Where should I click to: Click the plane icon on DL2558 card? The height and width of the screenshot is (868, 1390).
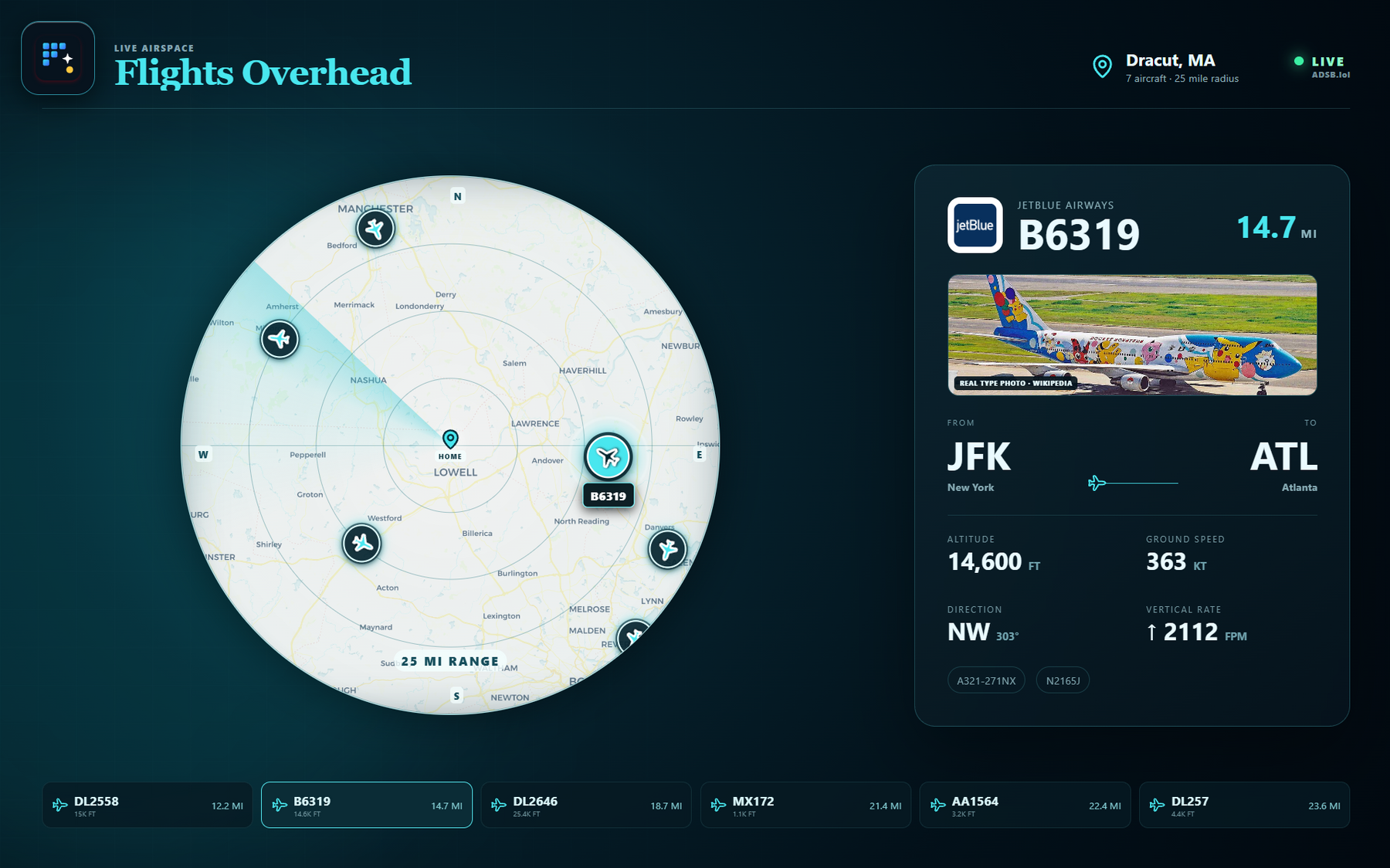(60, 805)
